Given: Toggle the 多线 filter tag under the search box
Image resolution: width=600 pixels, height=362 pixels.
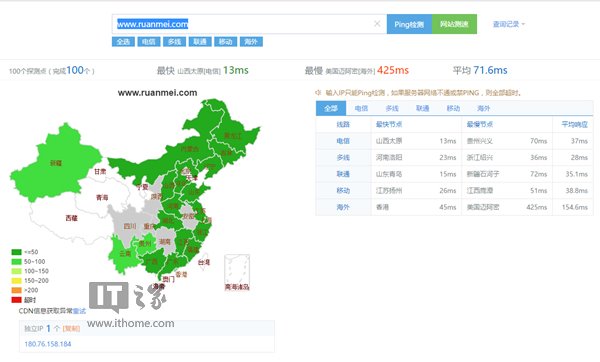Looking at the screenshot, I should pyautogui.click(x=174, y=42).
